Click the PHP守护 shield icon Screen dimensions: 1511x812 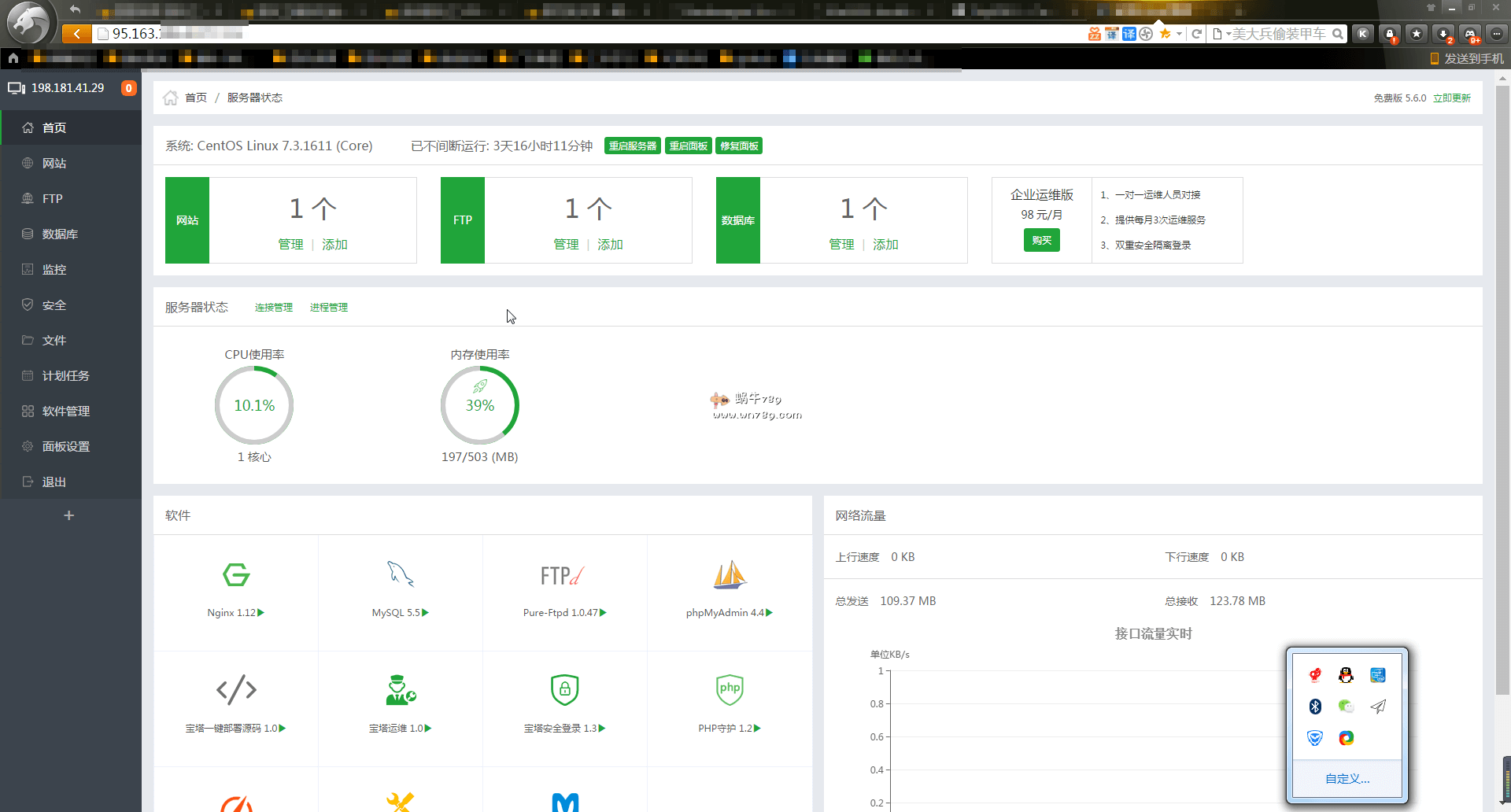[x=729, y=690]
